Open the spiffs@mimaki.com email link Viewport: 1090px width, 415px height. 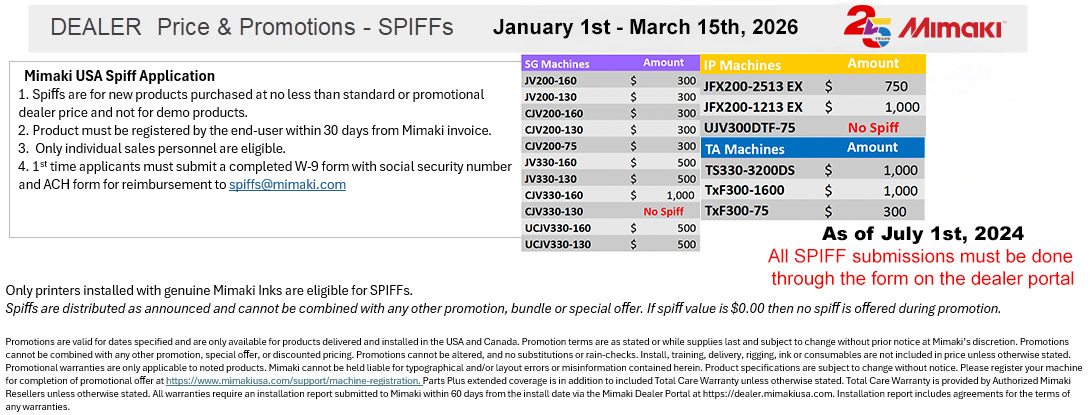pos(287,184)
